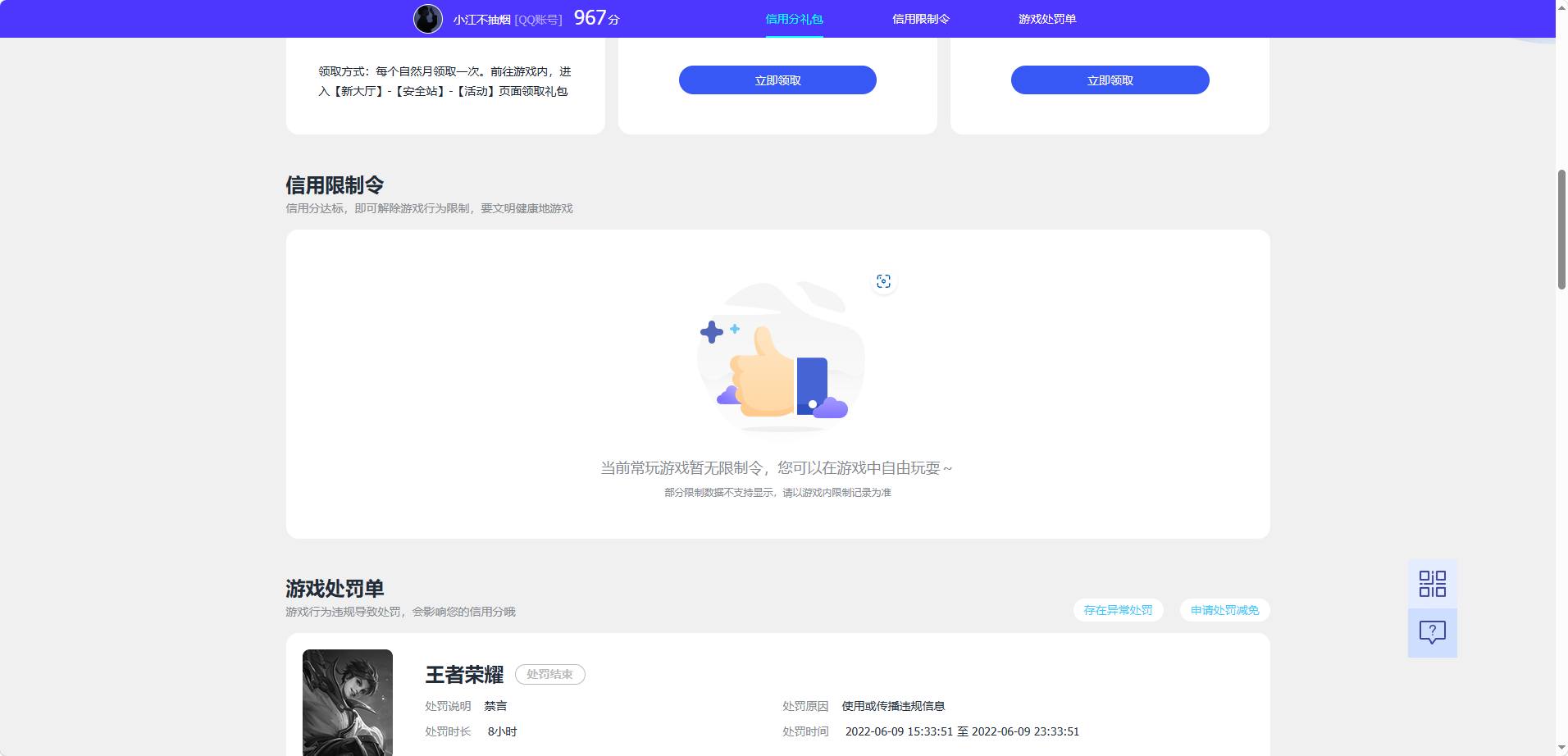This screenshot has height=756, width=1568.
Task: Click the right card's 立即领取 button
Action: click(1110, 80)
